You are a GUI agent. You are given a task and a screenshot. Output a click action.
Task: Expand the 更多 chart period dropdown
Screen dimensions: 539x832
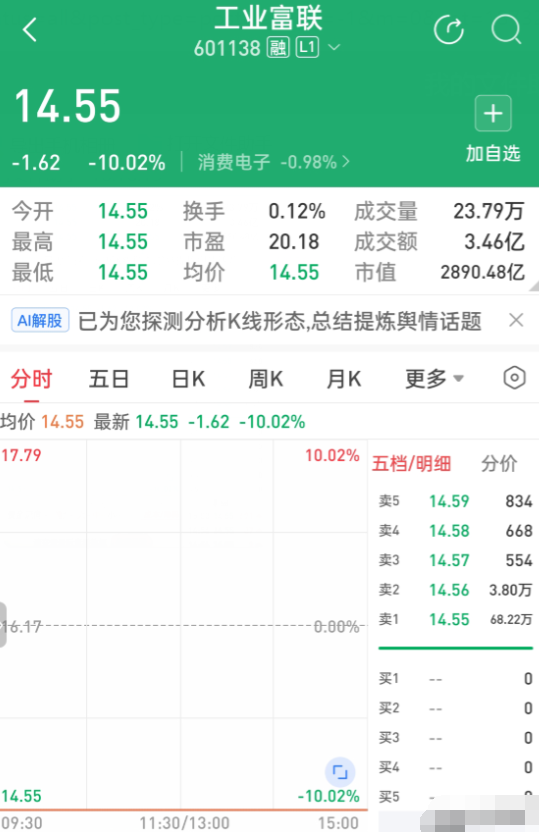coord(434,379)
